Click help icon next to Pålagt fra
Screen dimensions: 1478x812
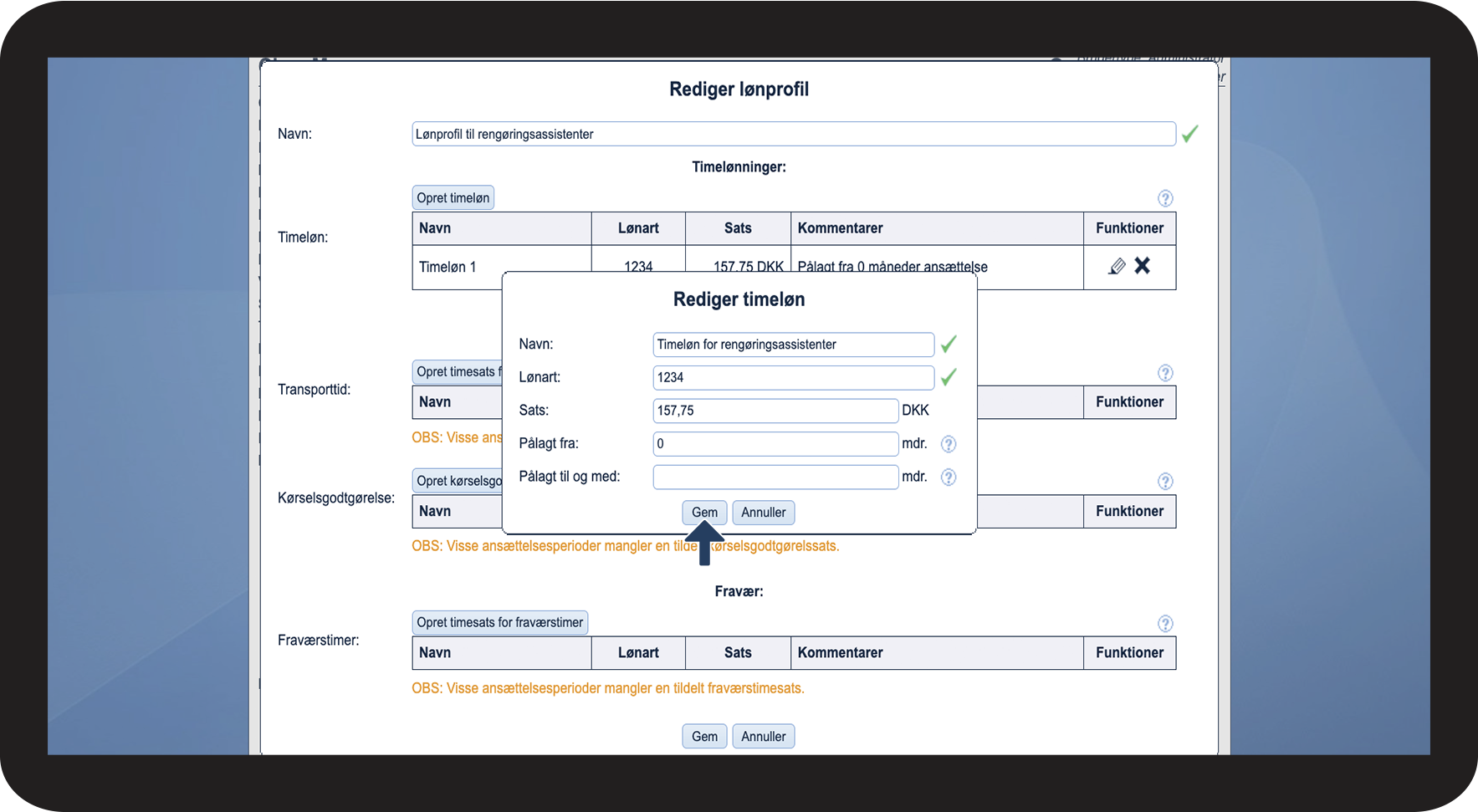pyautogui.click(x=948, y=444)
